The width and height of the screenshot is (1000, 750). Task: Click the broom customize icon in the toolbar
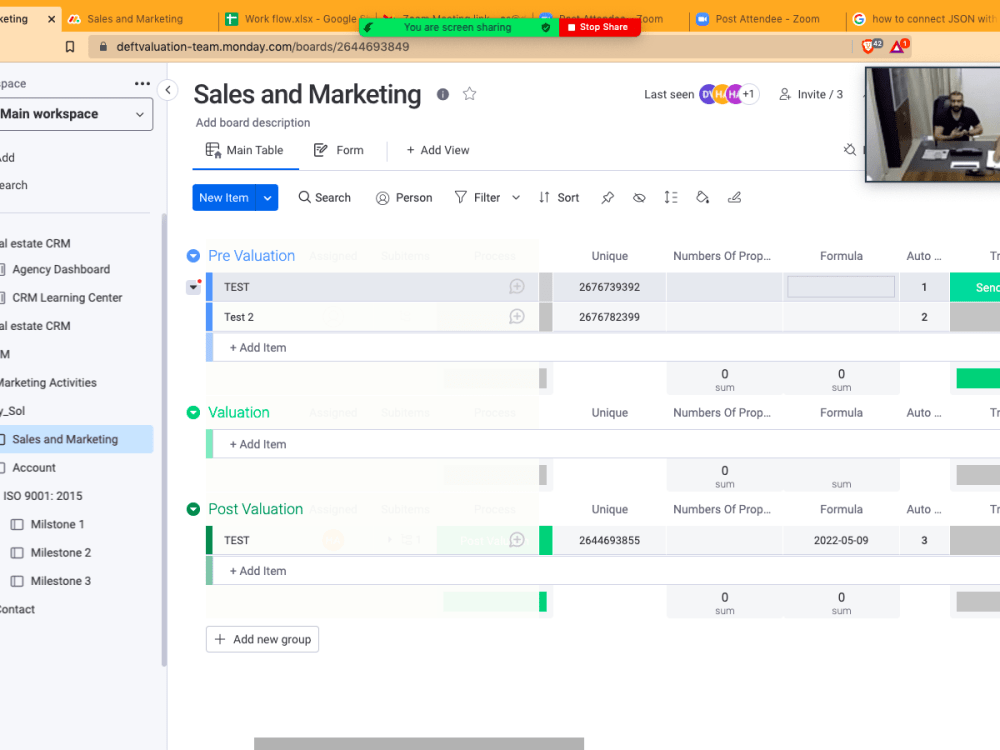point(734,197)
